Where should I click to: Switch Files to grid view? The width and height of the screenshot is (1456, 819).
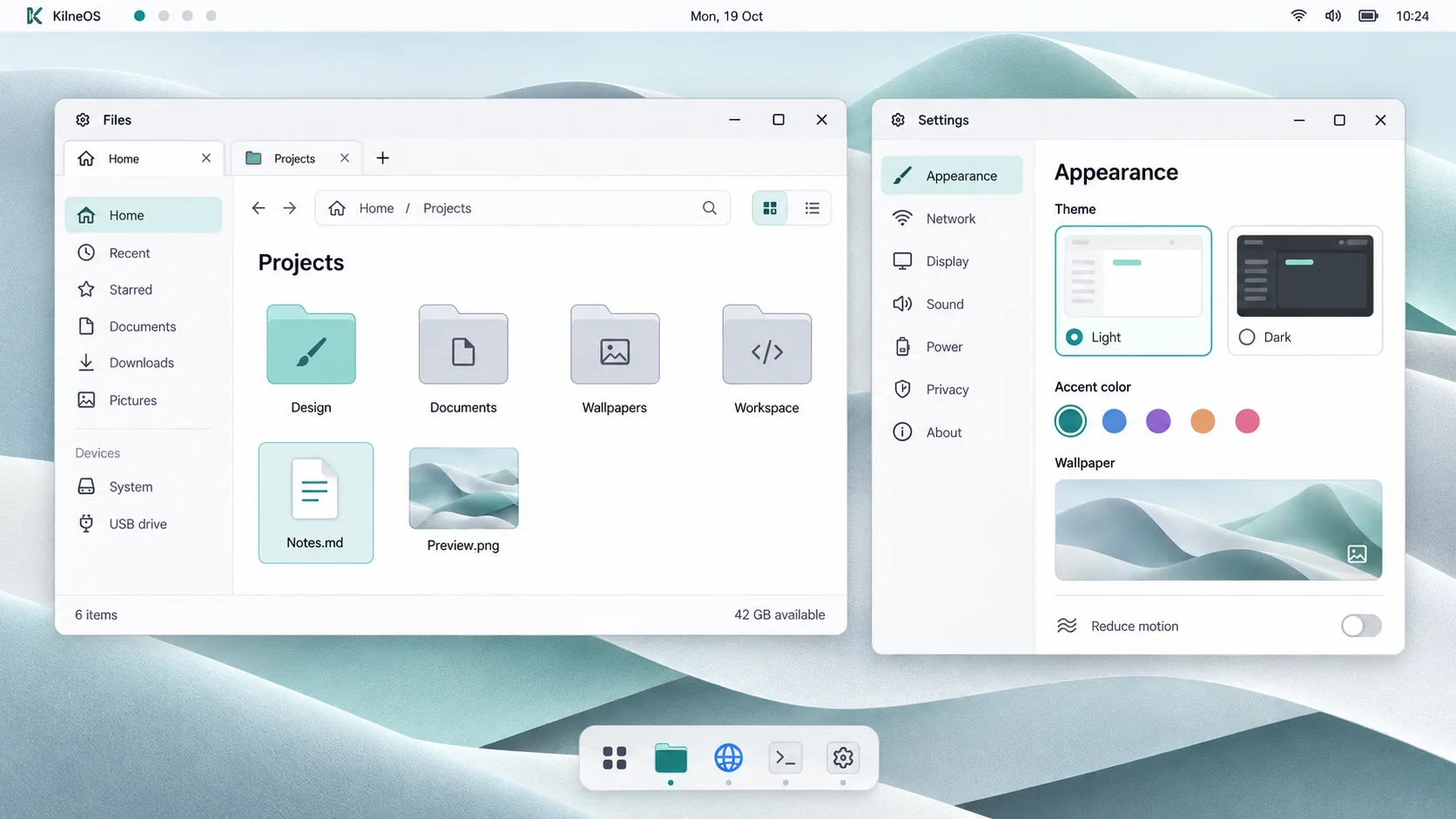point(770,208)
